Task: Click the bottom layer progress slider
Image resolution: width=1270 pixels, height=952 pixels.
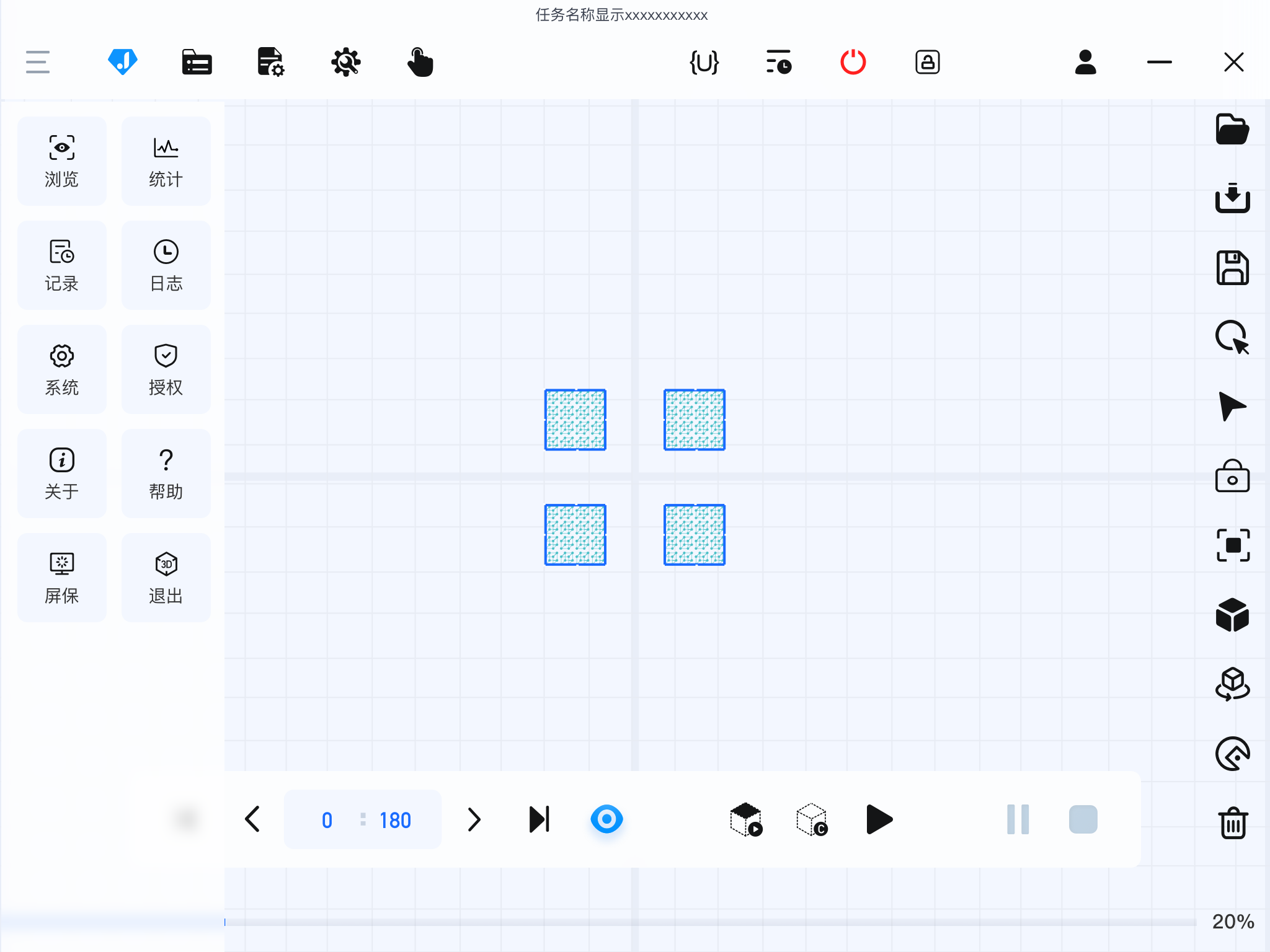Action: pos(709,922)
